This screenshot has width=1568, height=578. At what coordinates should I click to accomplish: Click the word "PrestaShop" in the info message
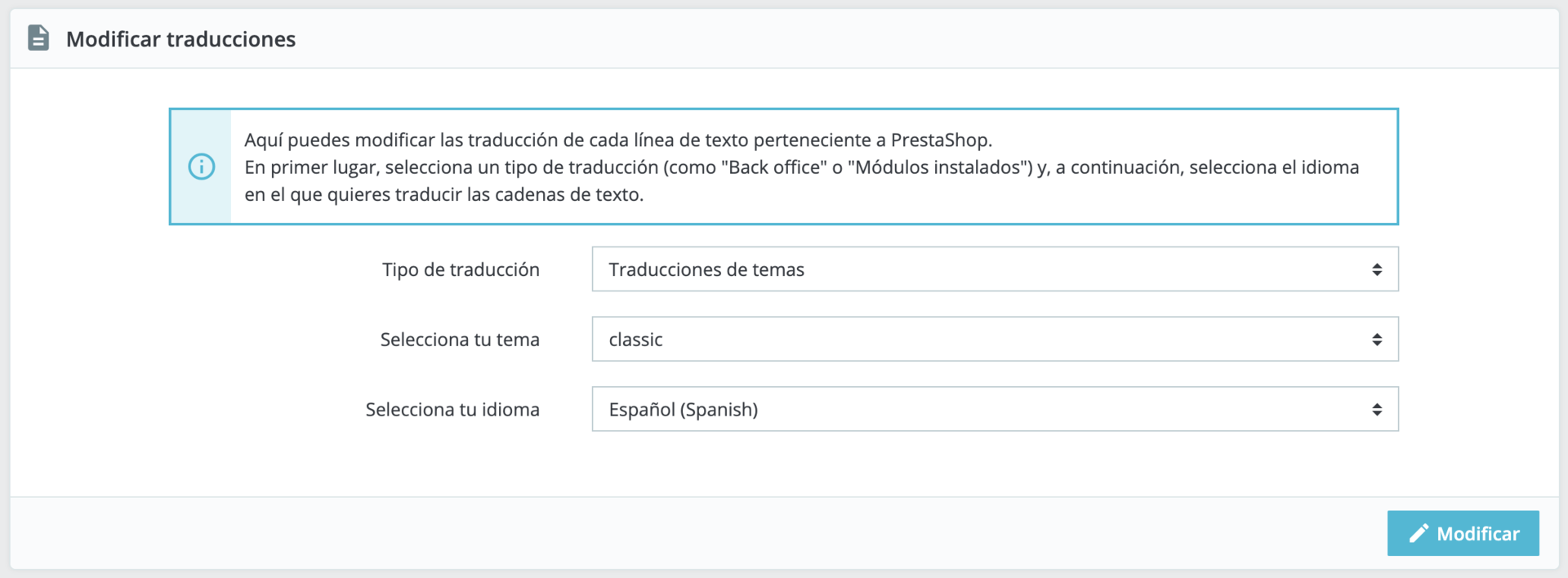coord(939,140)
